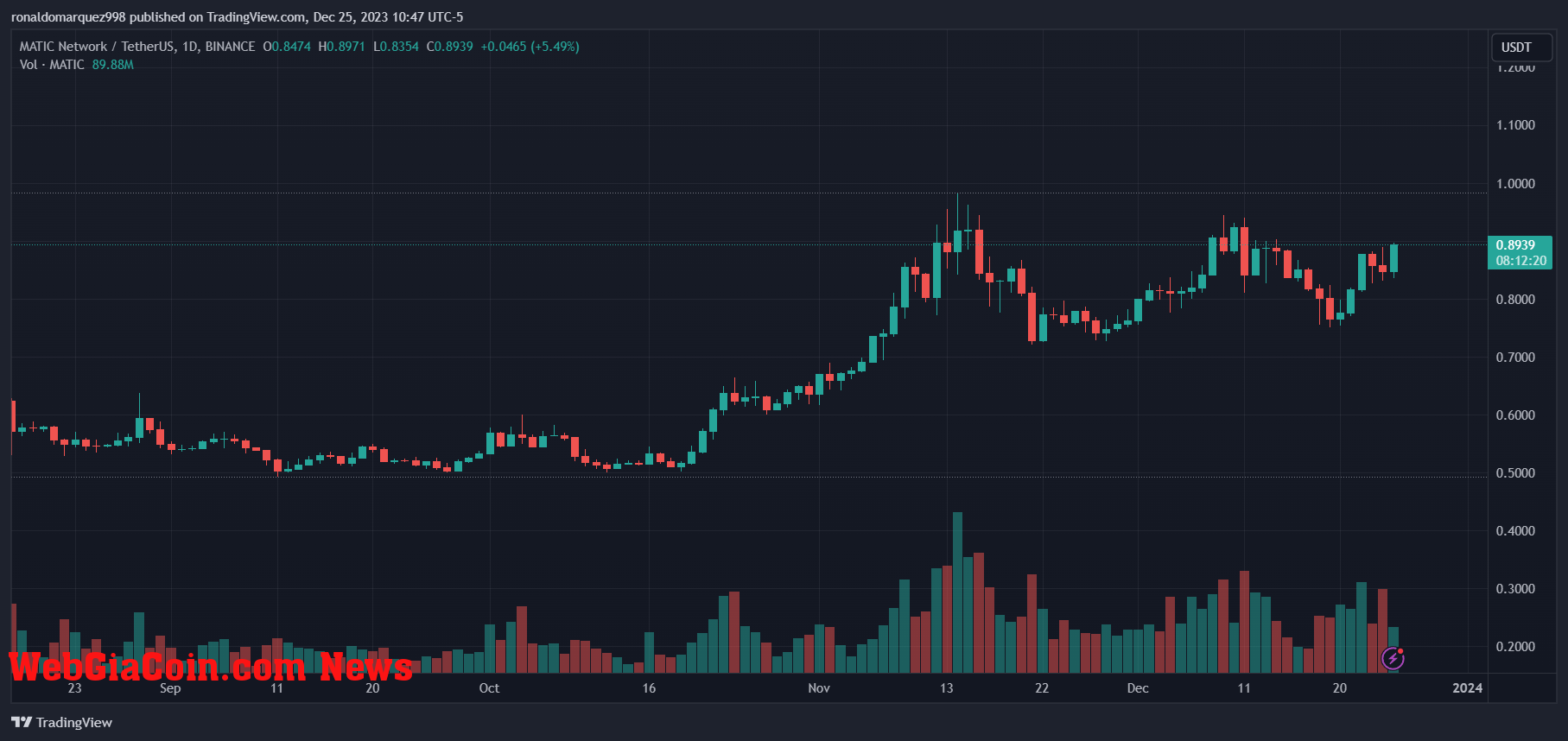
Task: Click the Dec label on the time axis
Action: 1138,688
